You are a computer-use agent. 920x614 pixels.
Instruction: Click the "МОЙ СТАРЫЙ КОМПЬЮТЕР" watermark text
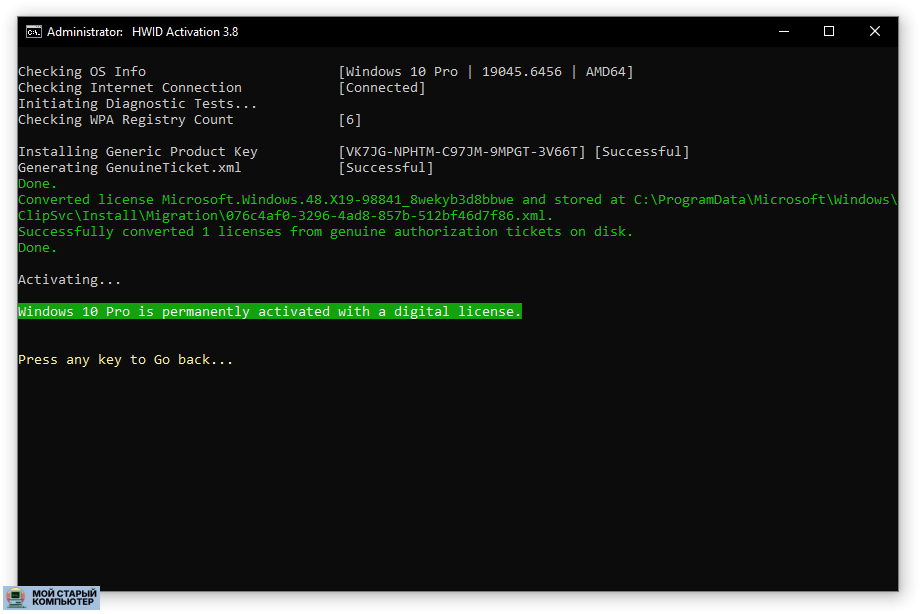point(64,598)
